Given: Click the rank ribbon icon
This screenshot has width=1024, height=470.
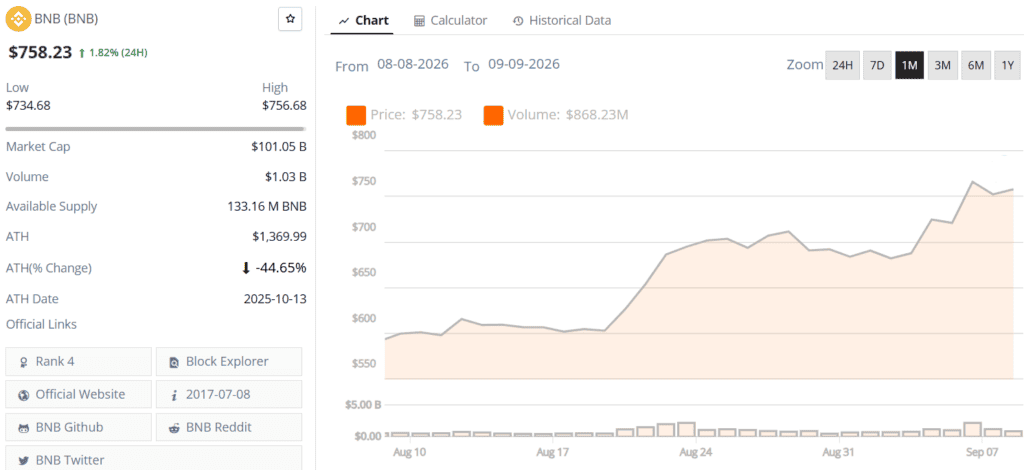Looking at the screenshot, I should (24, 362).
